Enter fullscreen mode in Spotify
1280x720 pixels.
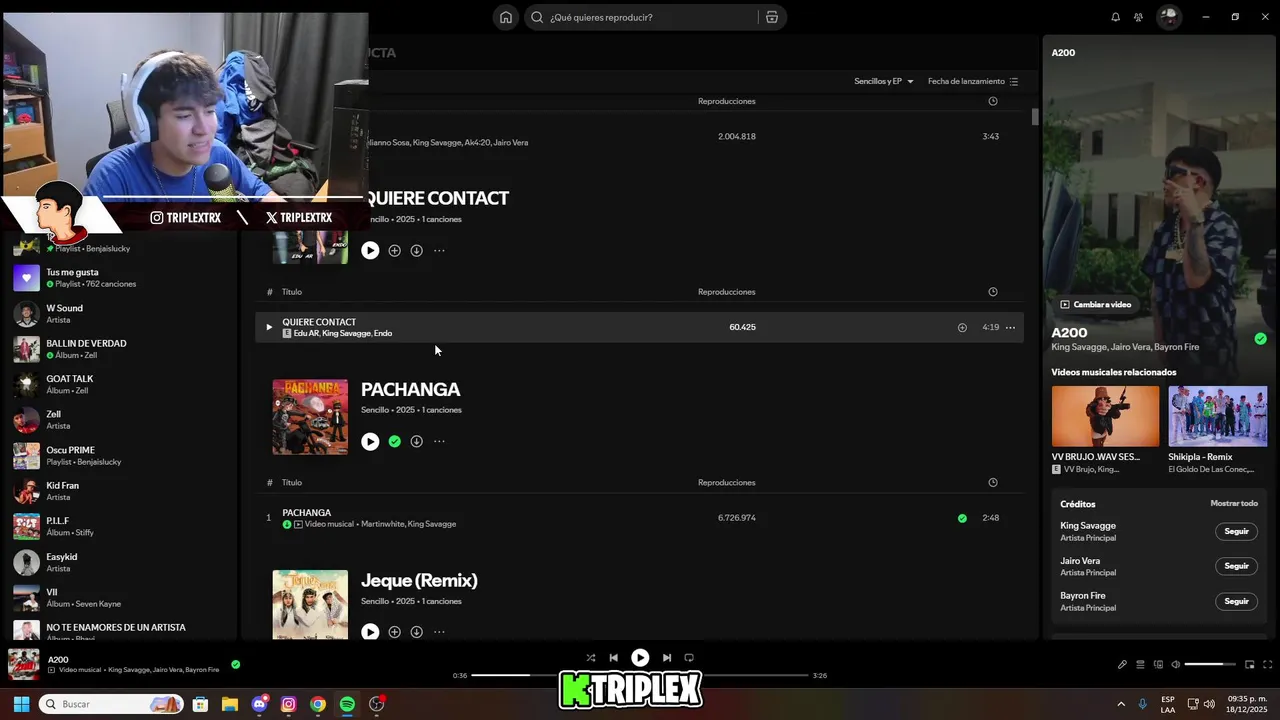coord(1268,665)
